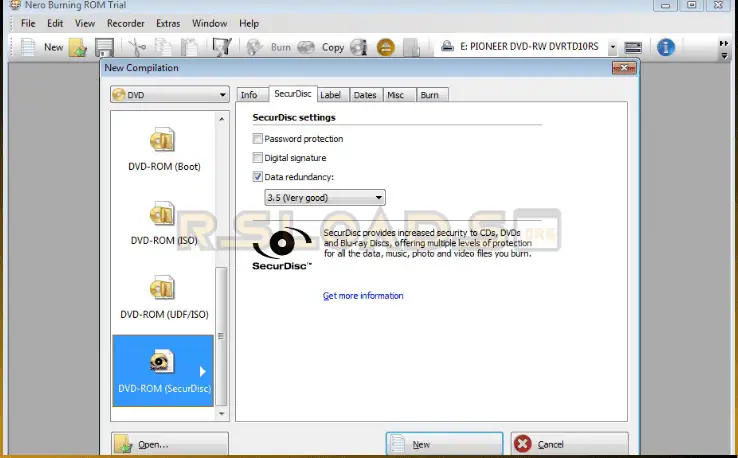Tick the Digital signature checkbox
The width and height of the screenshot is (738, 458).
point(258,158)
